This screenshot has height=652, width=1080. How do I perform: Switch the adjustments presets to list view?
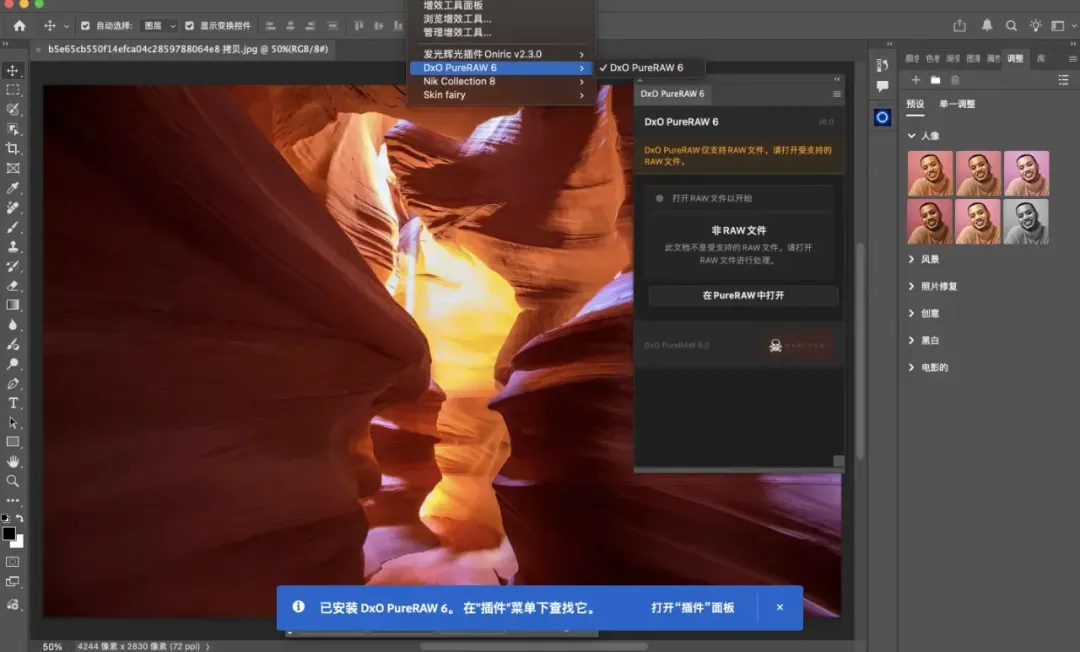[x=1063, y=80]
